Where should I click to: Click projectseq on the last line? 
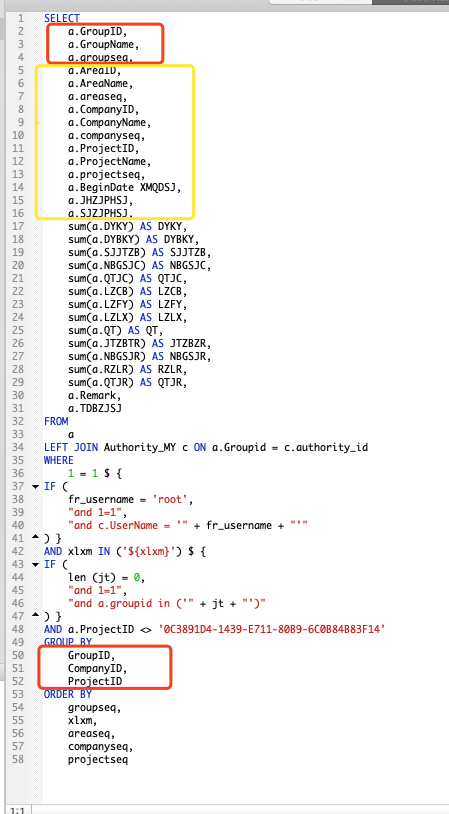point(98,759)
